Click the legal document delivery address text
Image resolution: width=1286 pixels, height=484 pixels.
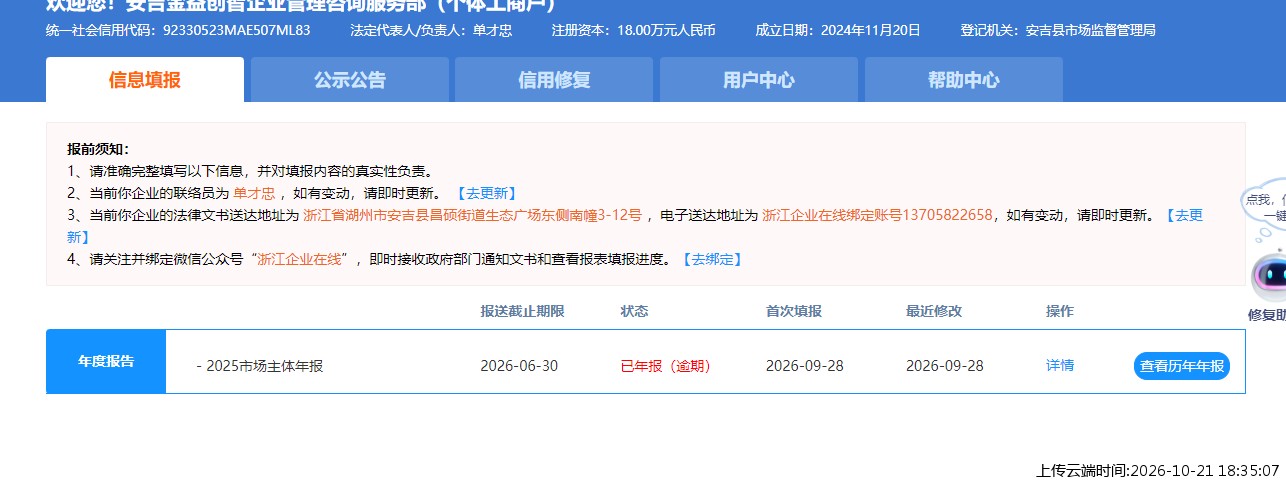(x=472, y=215)
